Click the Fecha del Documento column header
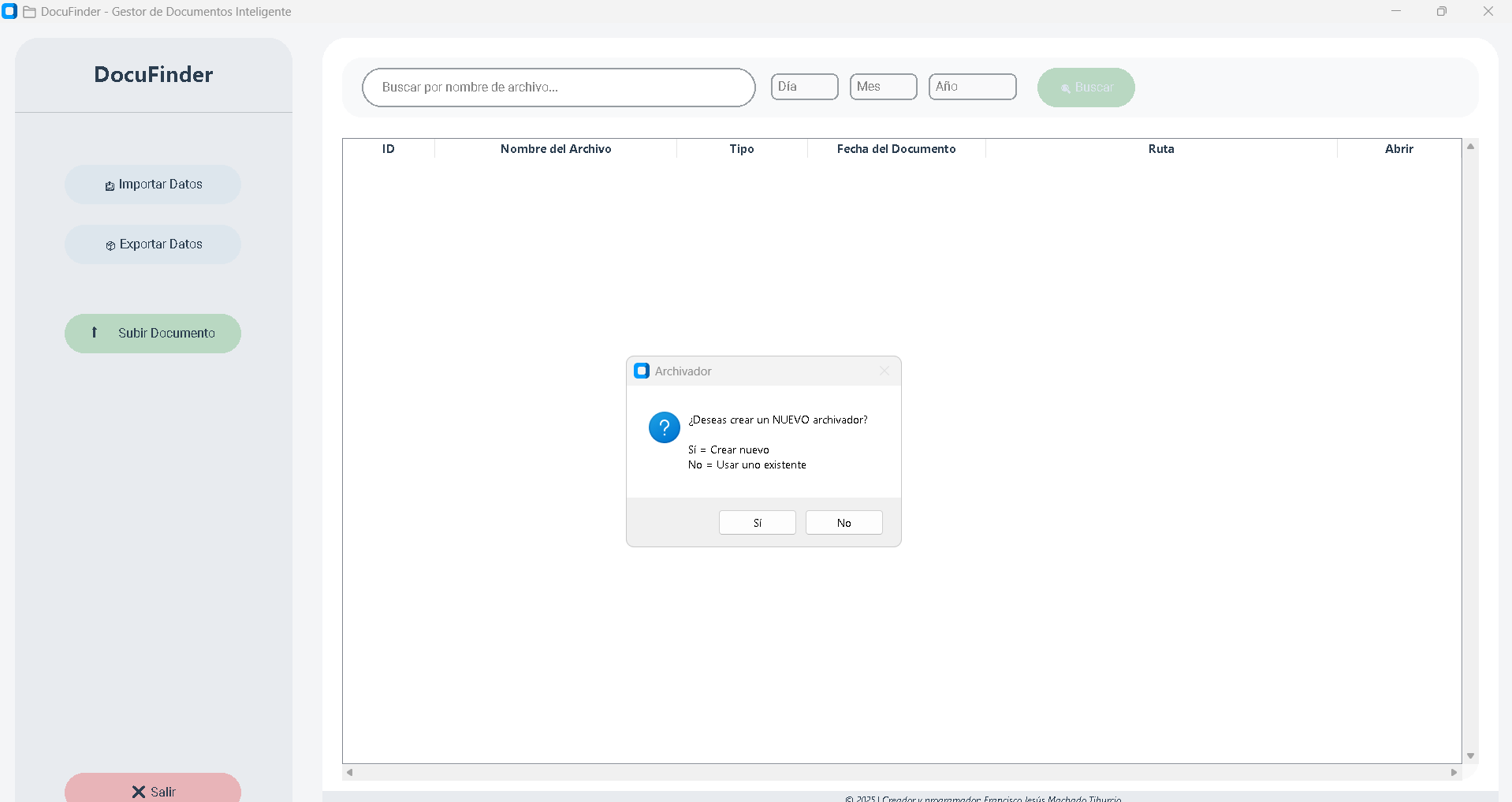Image resolution: width=1512 pixels, height=802 pixels. (x=896, y=149)
